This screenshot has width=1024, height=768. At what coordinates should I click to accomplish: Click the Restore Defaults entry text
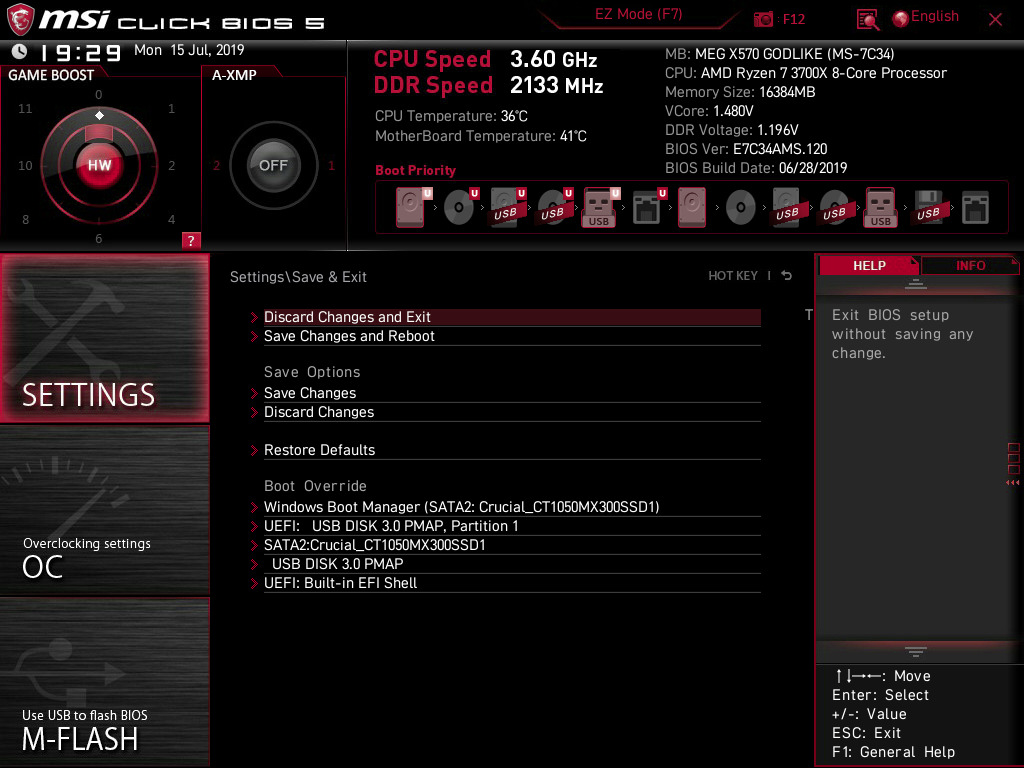pyautogui.click(x=319, y=450)
